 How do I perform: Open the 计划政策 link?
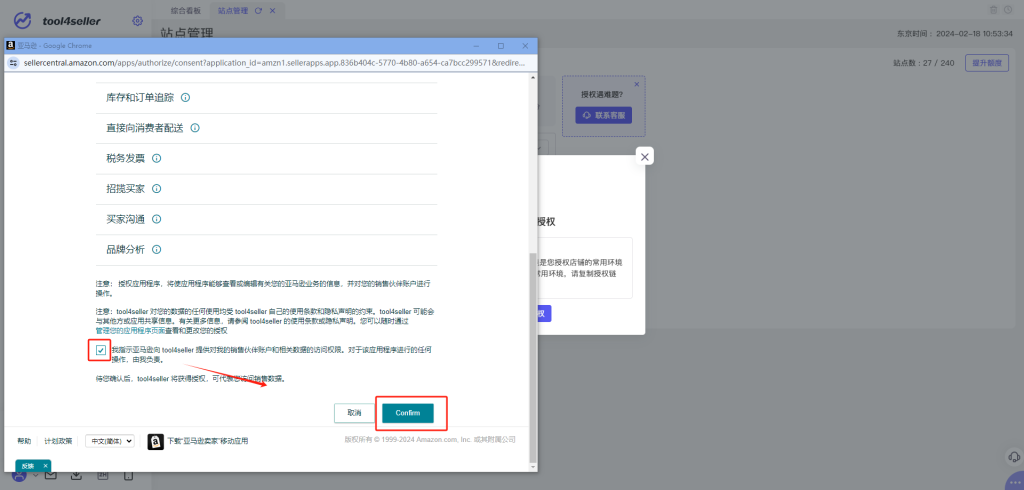[x=58, y=441]
